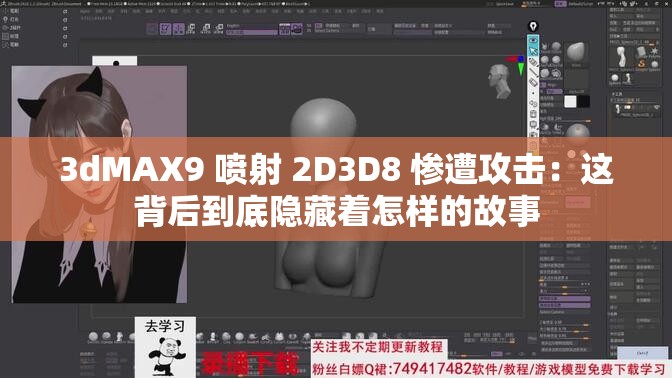The height and width of the screenshot is (378, 672).
Task: Toggle the purple Edit mode button
Action: pos(165,29)
